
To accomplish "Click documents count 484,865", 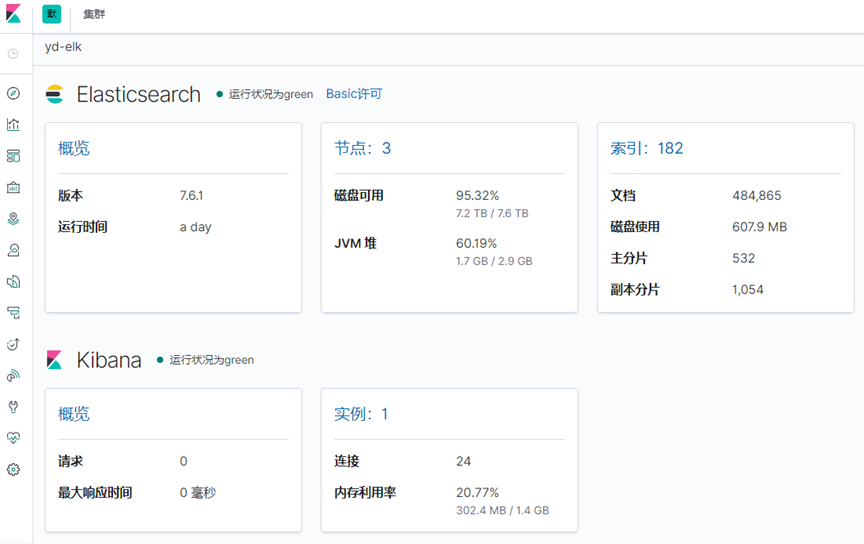I will coord(757,196).
